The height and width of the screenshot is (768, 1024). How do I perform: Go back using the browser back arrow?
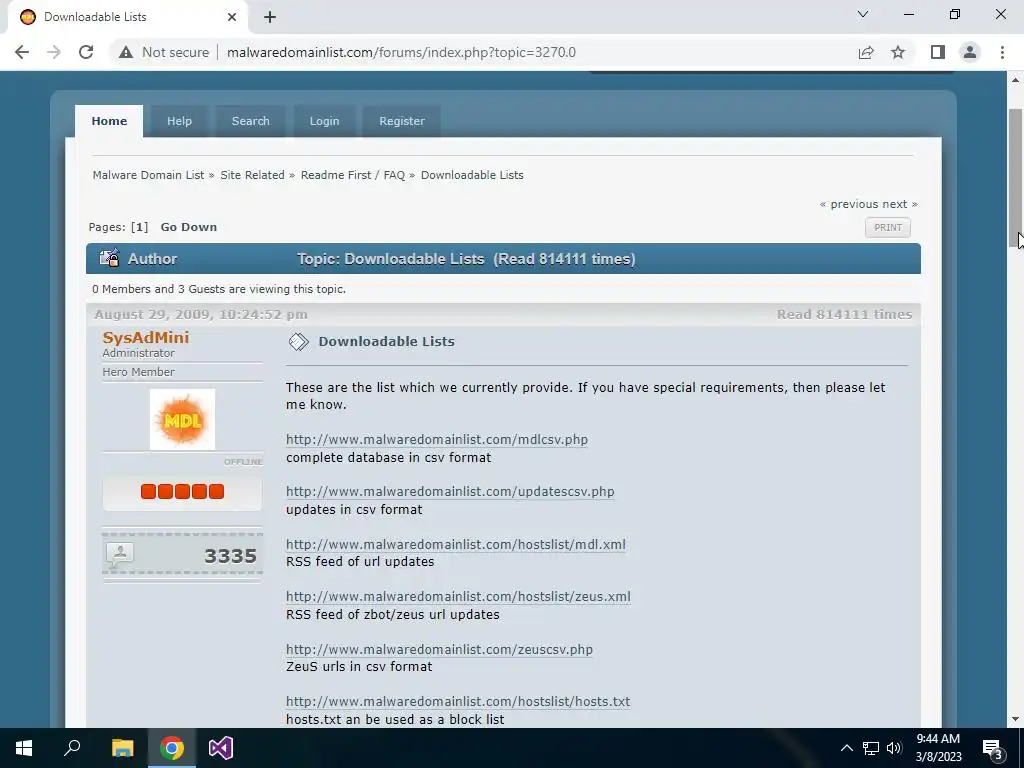pyautogui.click(x=22, y=52)
